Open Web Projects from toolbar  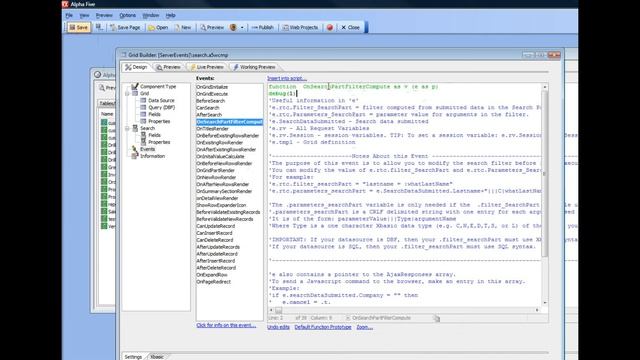pos(300,27)
